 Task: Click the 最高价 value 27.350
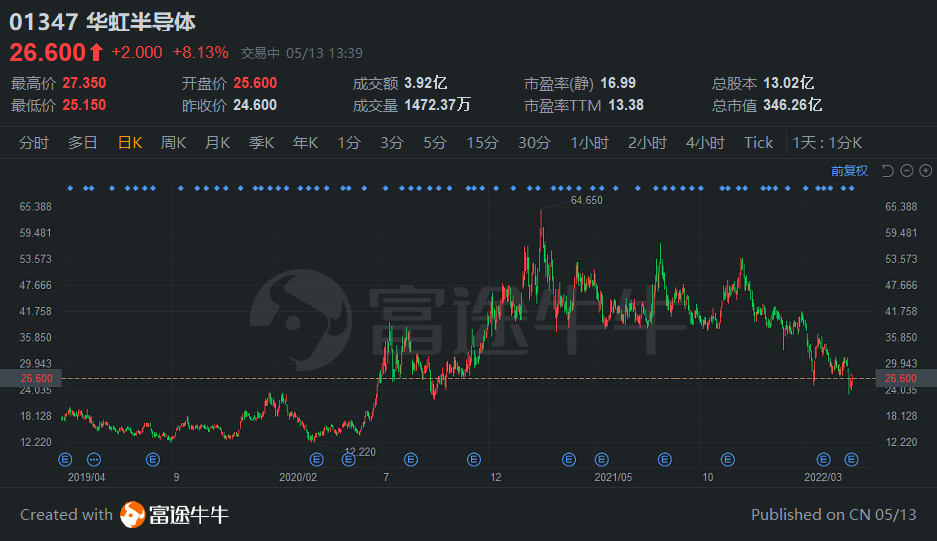tap(84, 83)
